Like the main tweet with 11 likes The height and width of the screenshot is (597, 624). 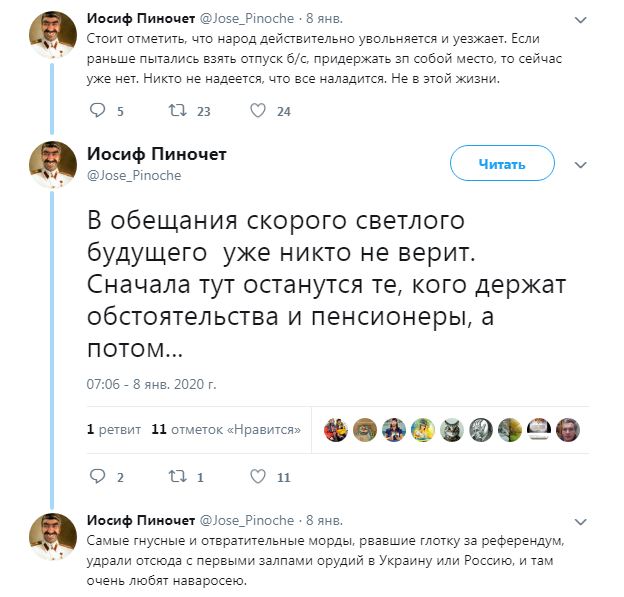tap(258, 477)
